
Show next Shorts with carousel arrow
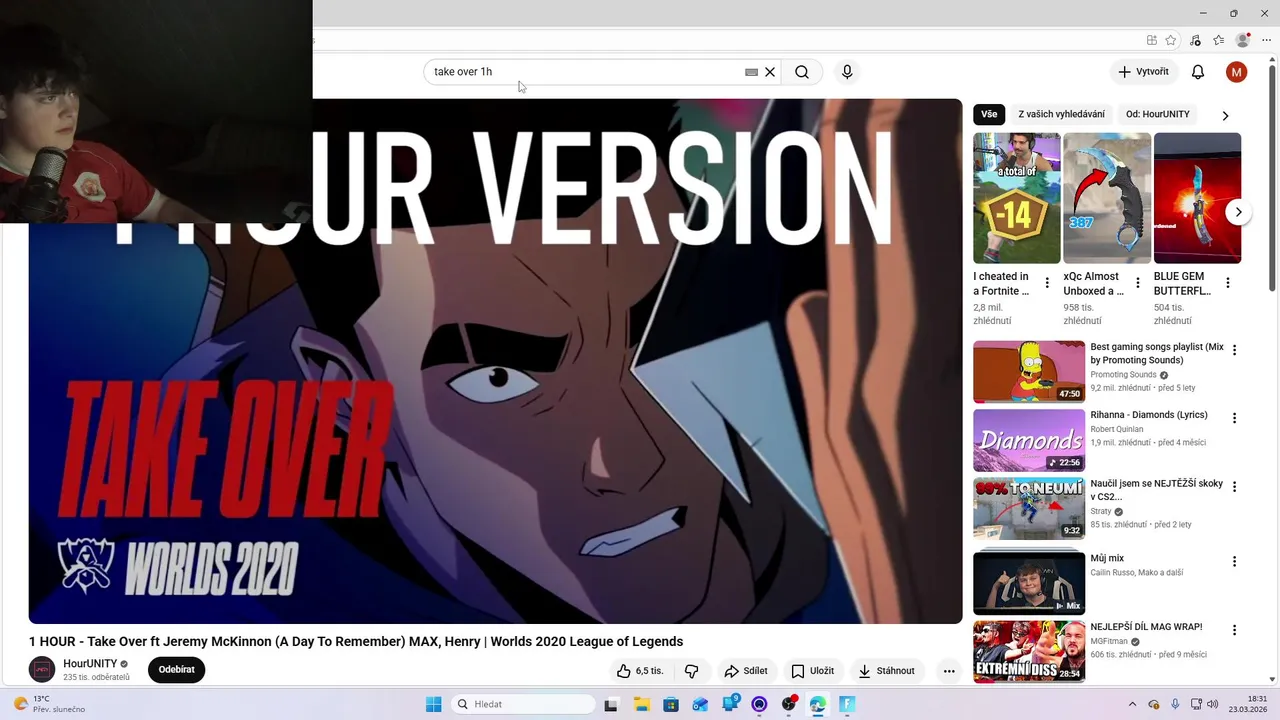coord(1238,212)
